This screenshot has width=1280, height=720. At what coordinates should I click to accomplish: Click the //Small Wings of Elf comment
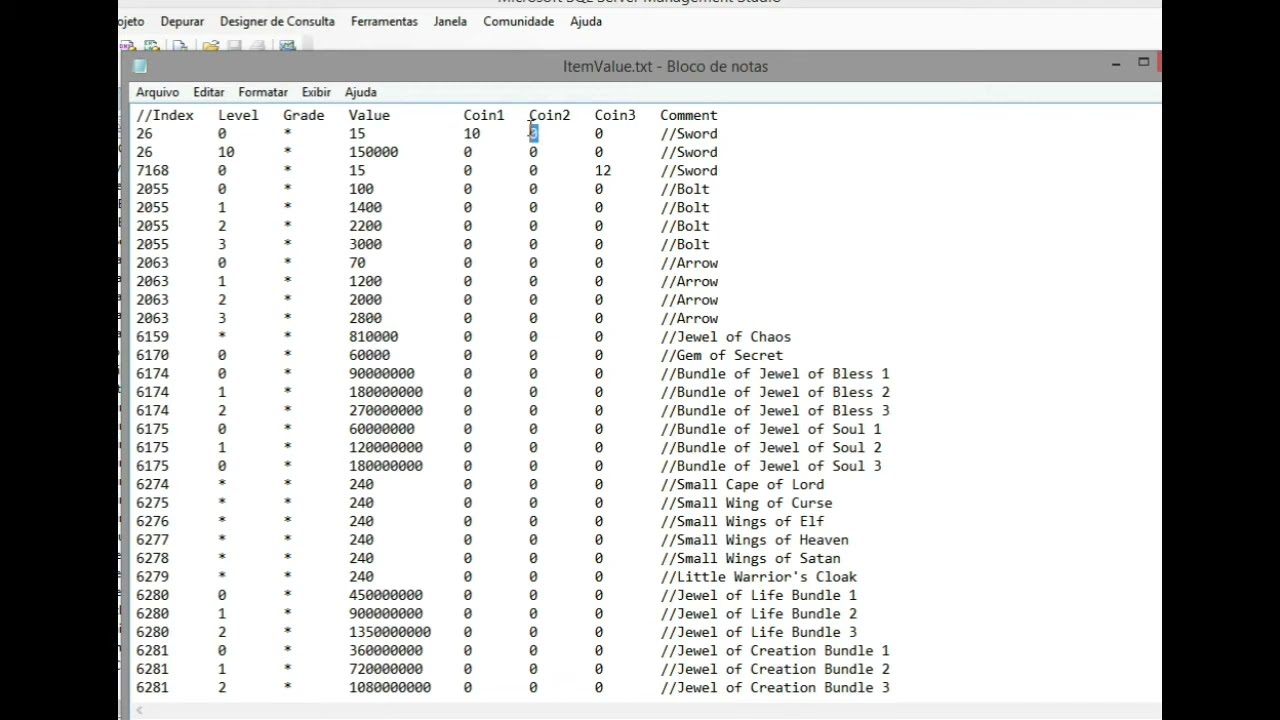tap(742, 522)
